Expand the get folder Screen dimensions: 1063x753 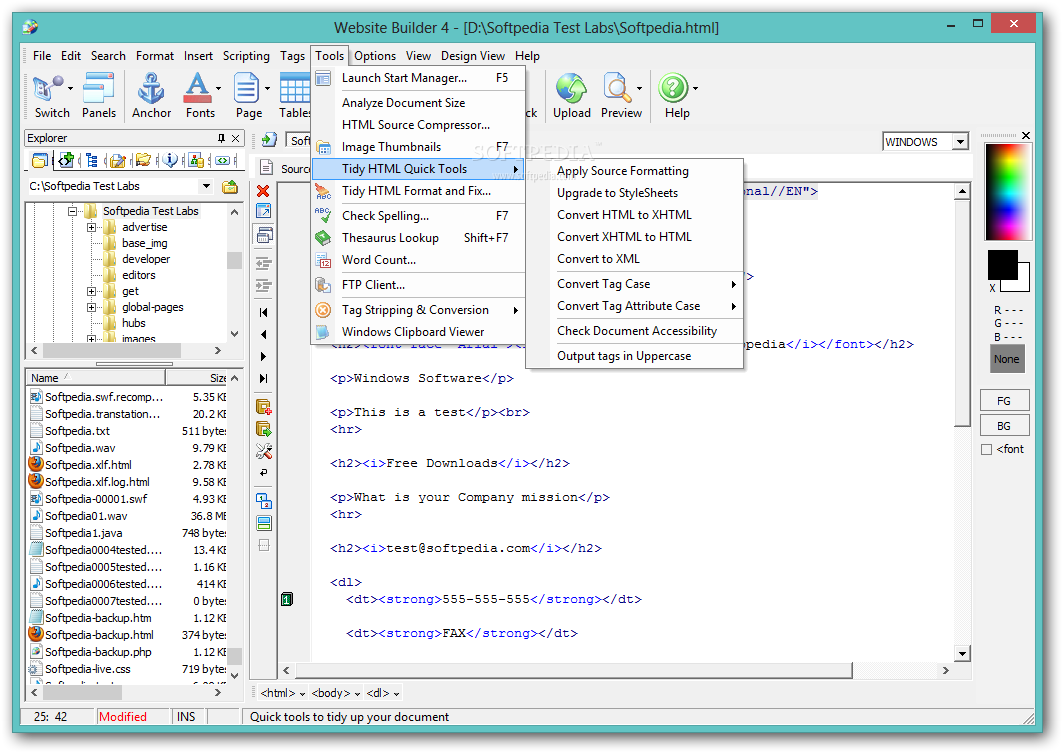click(91, 291)
